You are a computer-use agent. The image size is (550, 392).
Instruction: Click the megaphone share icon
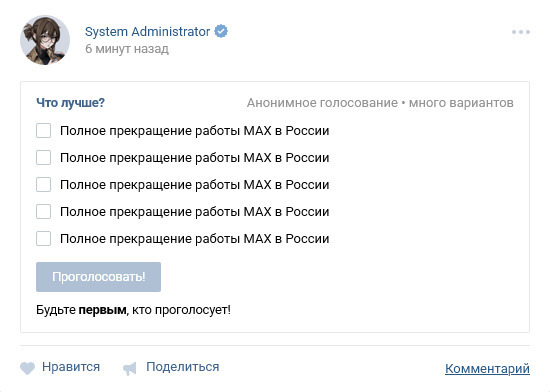(129, 369)
